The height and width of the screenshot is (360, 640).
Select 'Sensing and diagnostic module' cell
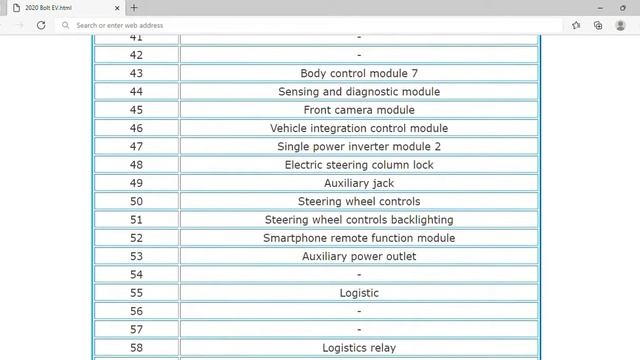tap(359, 91)
